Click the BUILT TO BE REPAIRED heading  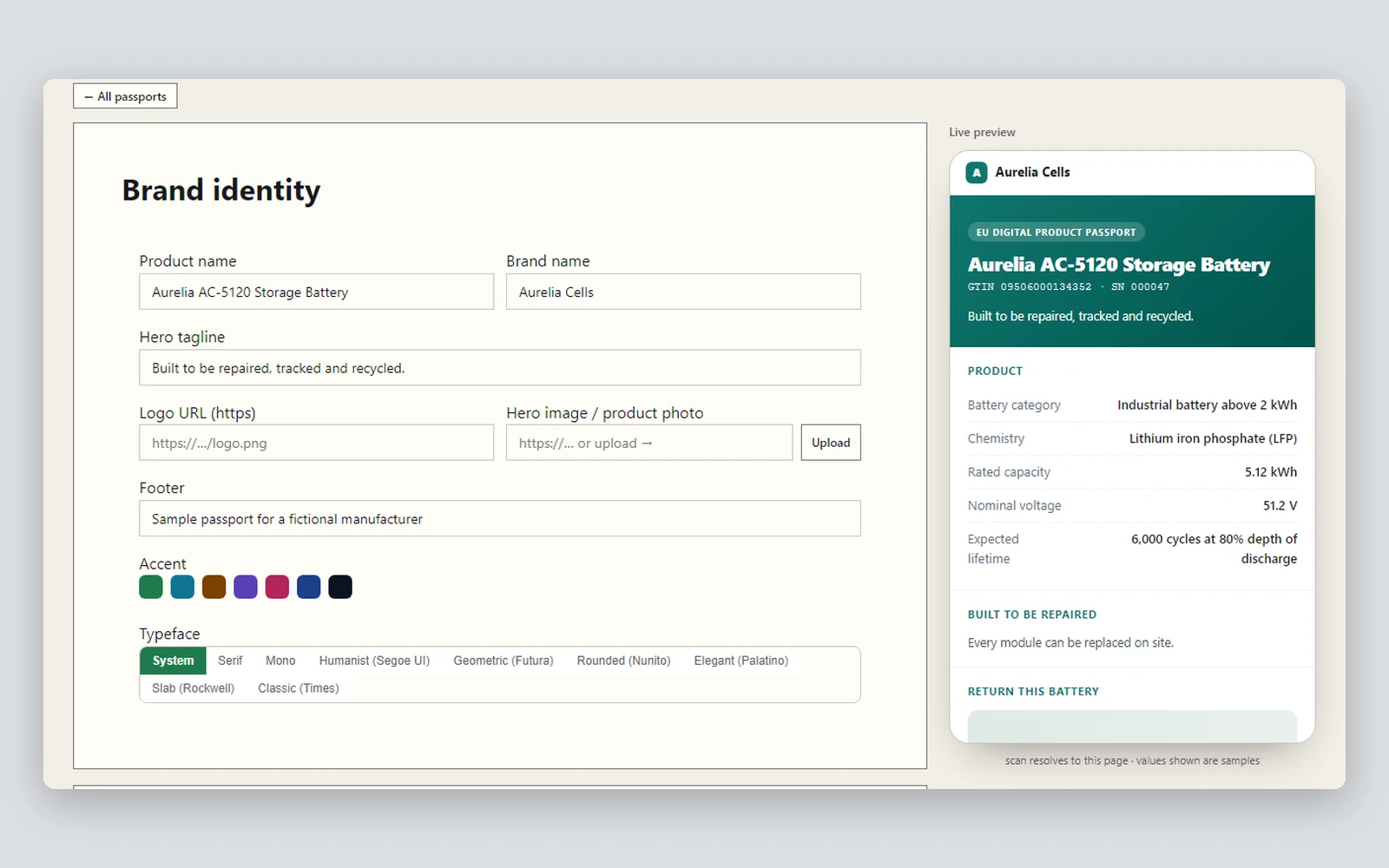(1032, 615)
